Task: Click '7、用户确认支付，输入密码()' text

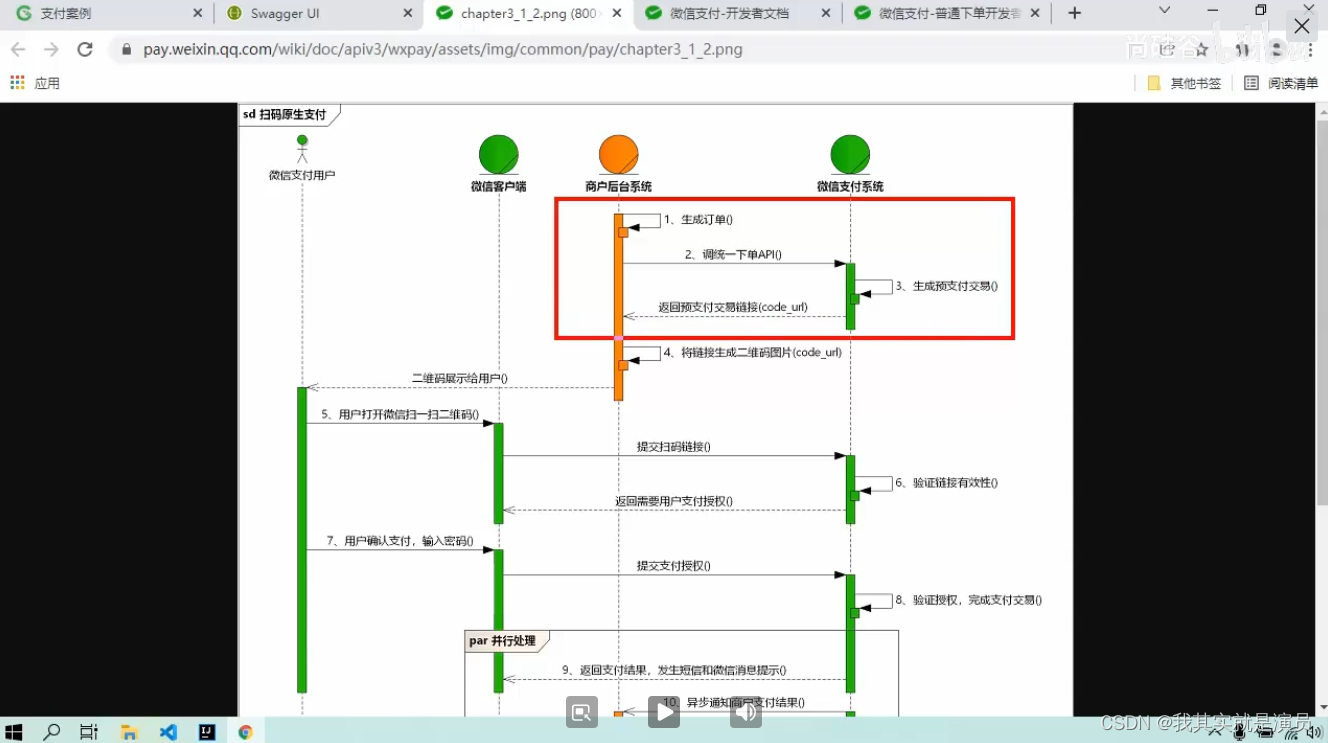Action: [400, 541]
